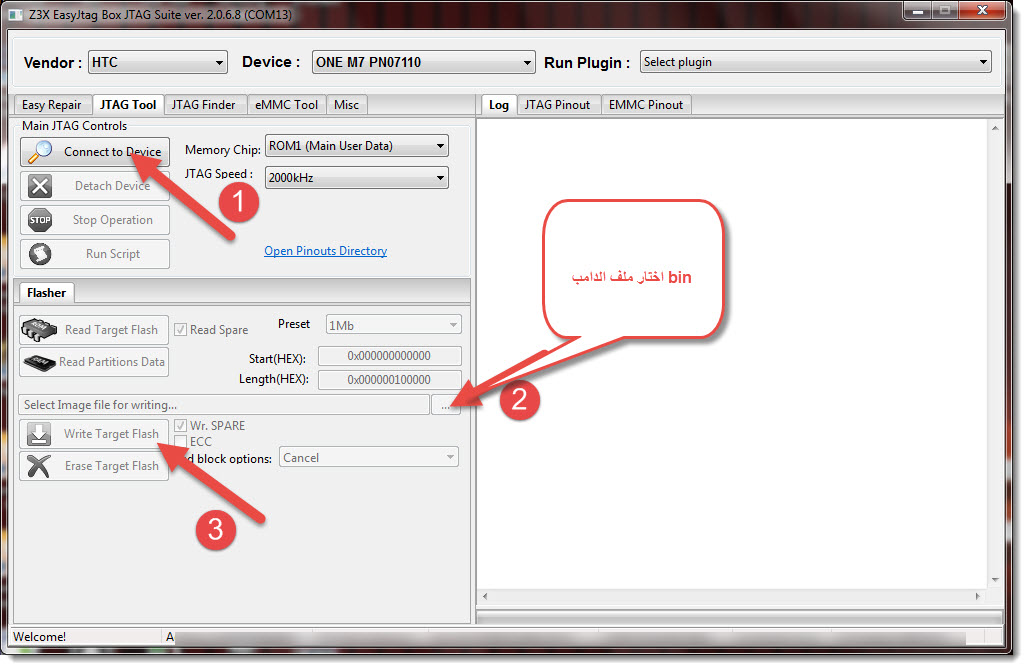Click the Write Target Flash button label
The image size is (1028, 670).
coord(111,434)
